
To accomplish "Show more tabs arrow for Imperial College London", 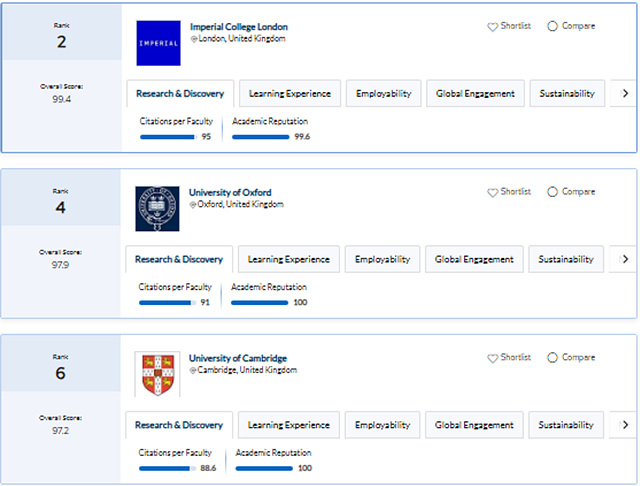I will click(x=624, y=93).
